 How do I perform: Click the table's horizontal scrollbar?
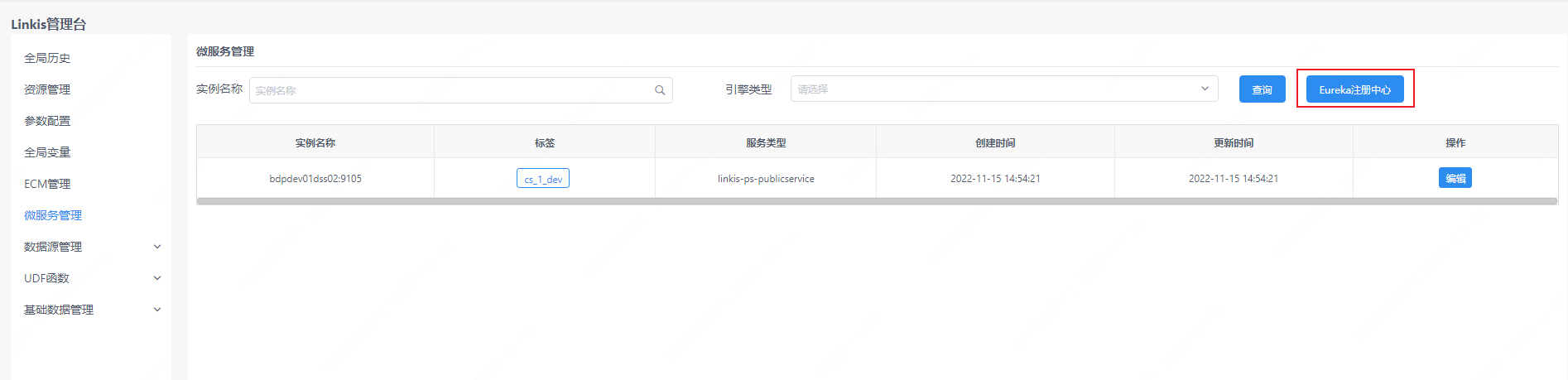point(877,201)
